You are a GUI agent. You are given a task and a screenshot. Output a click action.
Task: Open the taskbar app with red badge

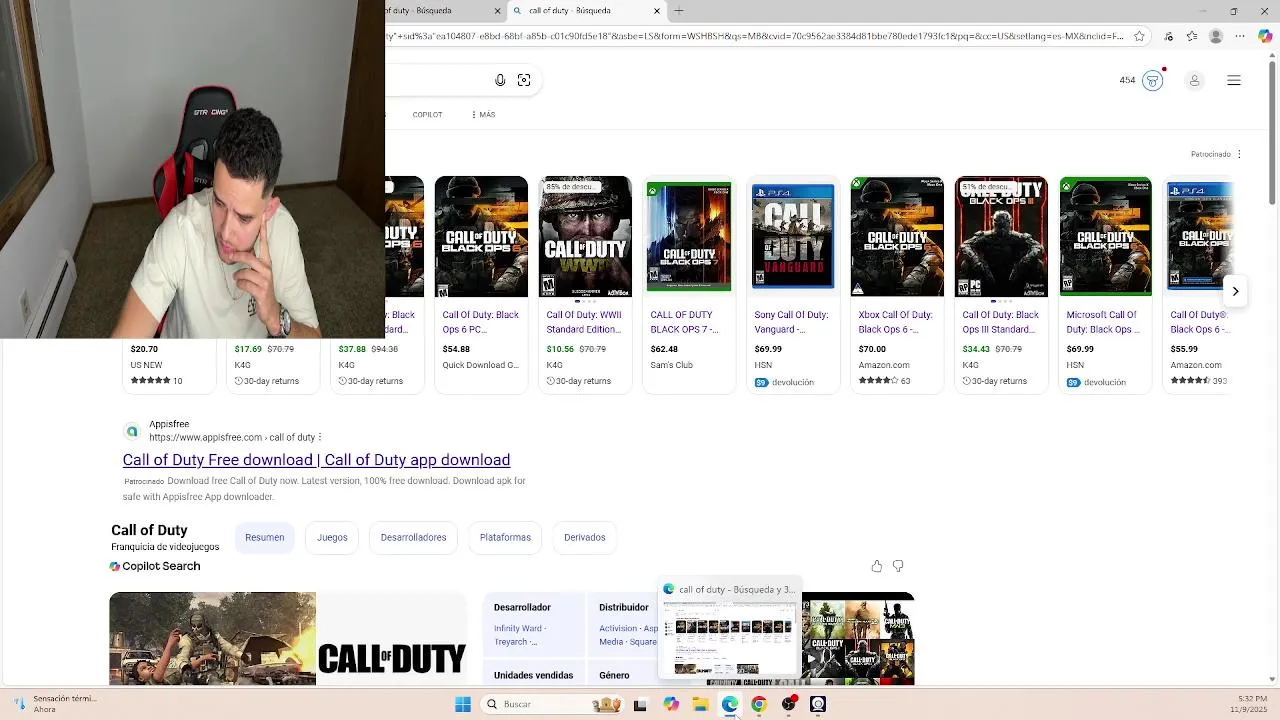(789, 704)
